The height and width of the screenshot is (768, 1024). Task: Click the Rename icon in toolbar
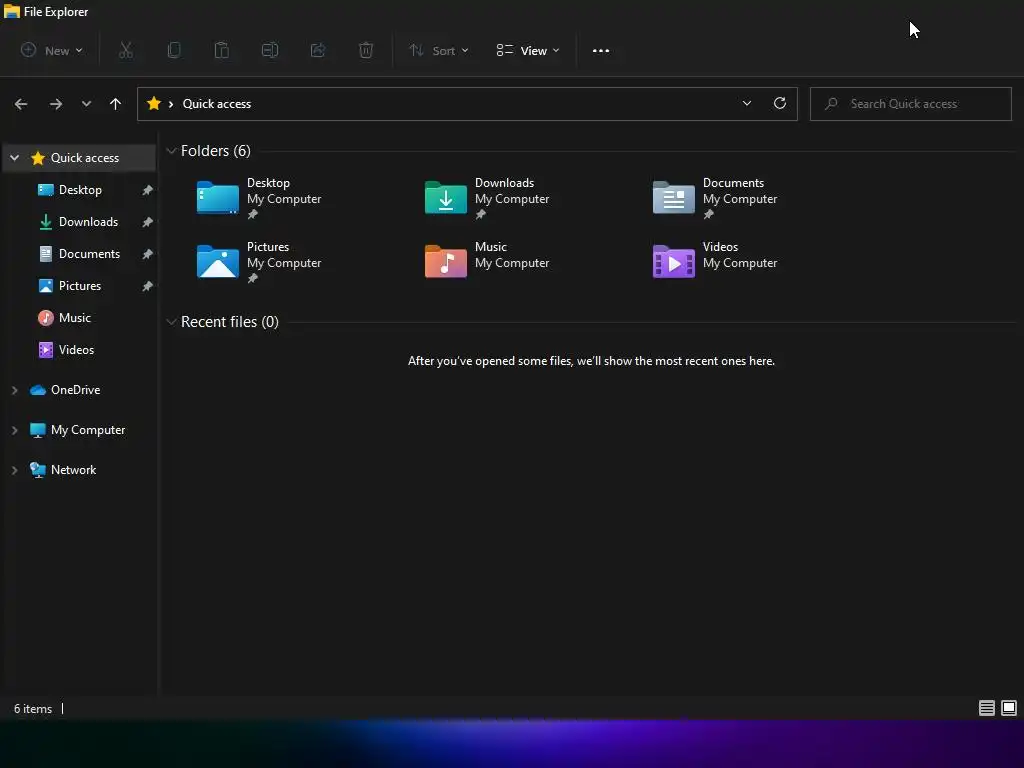(x=270, y=50)
